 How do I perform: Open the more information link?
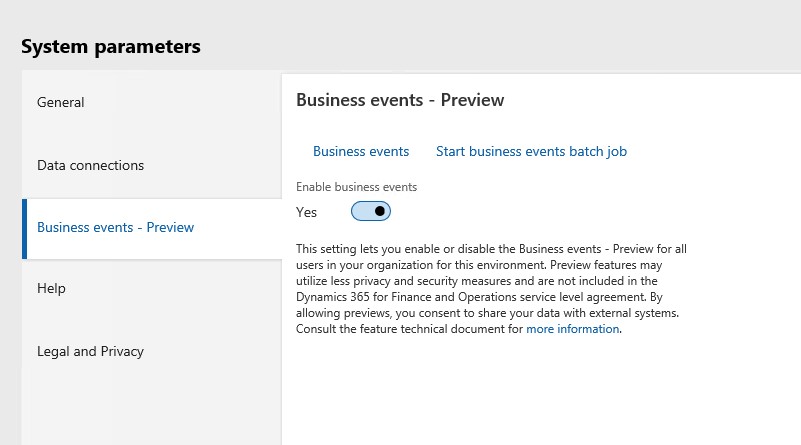click(573, 329)
